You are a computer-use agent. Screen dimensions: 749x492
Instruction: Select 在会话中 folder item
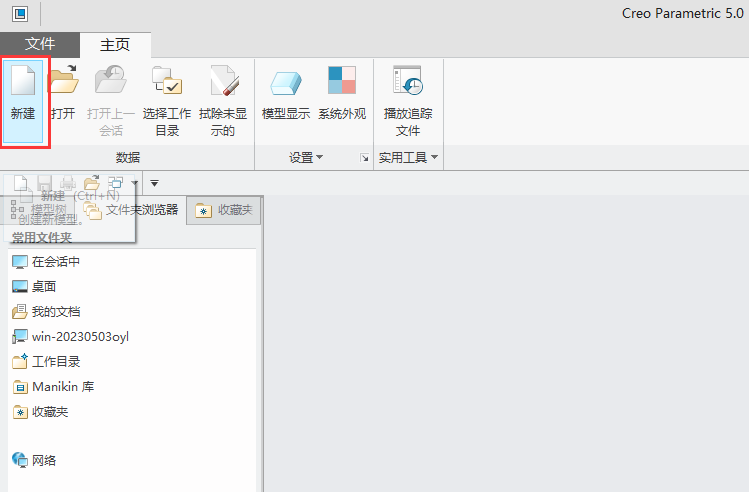(x=46, y=262)
